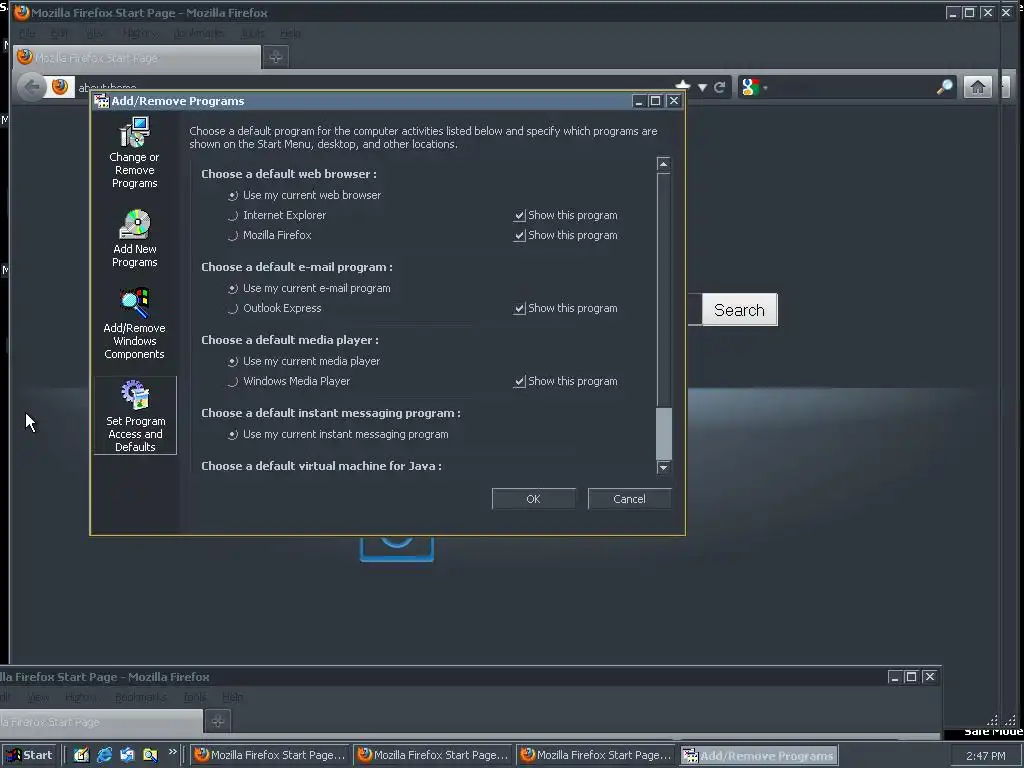Toggle Show this program for Outlook Express

coord(566,308)
